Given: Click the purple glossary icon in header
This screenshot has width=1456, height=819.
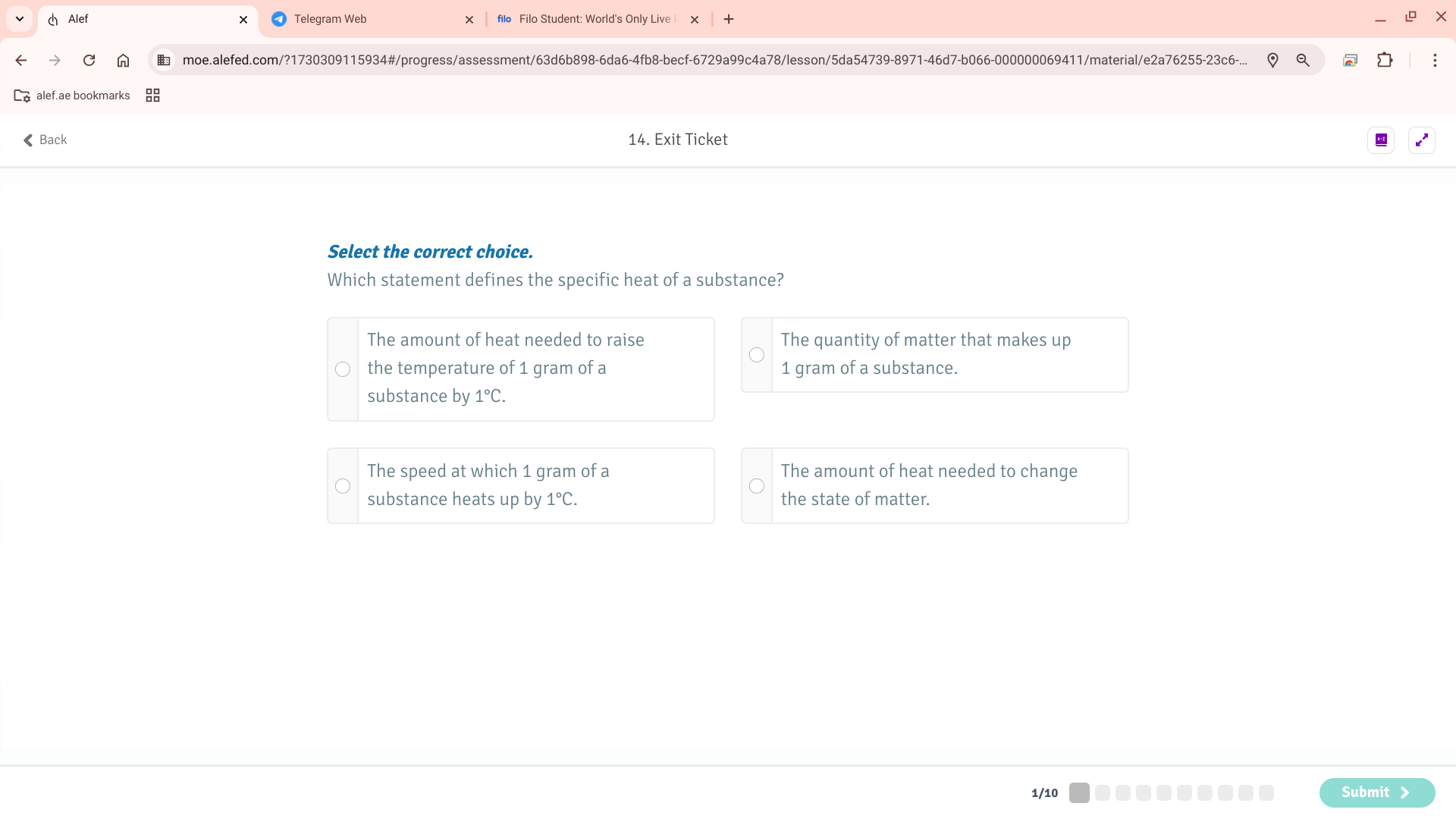Looking at the screenshot, I should pos(1381,140).
